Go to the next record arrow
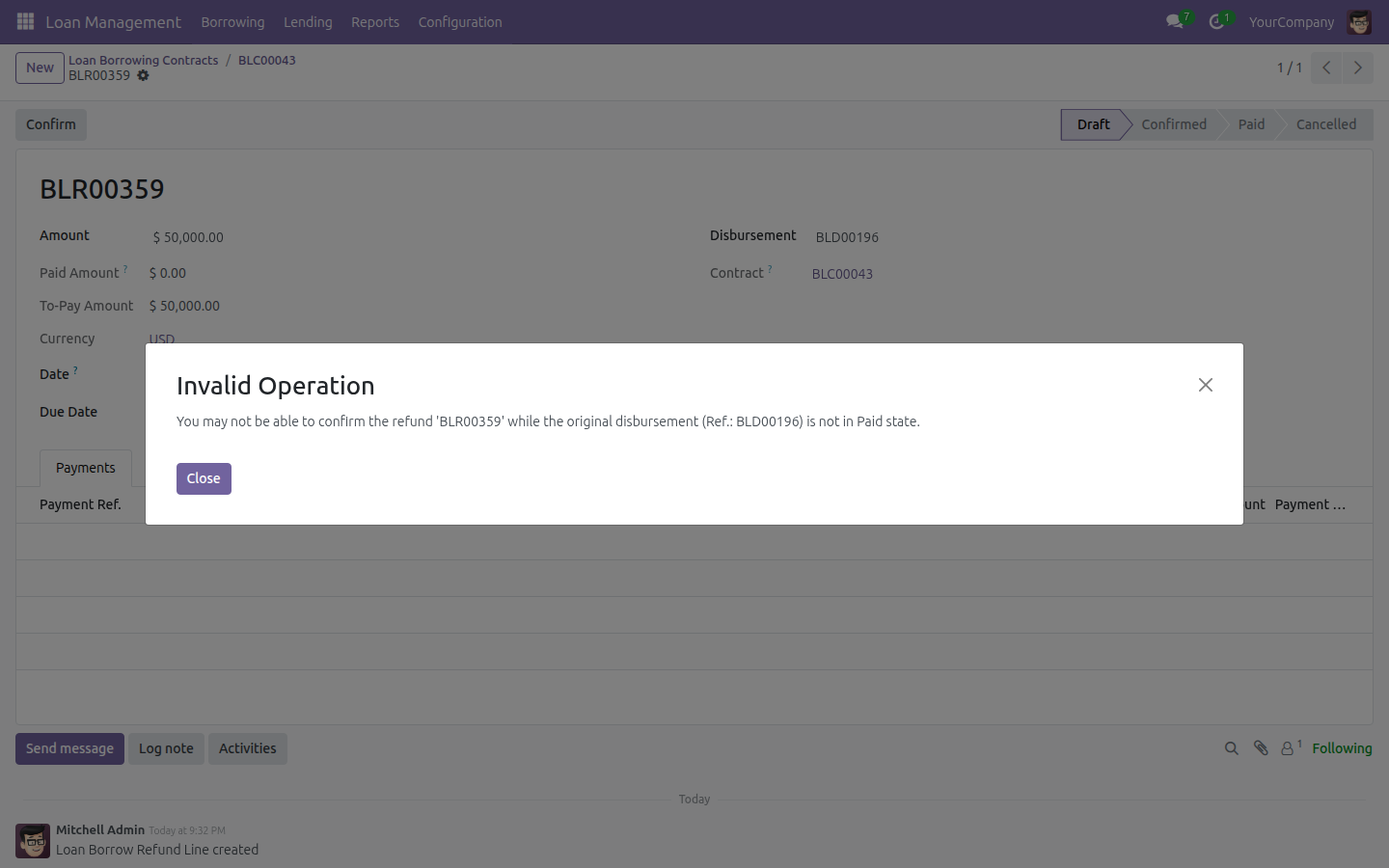This screenshot has width=1389, height=868. (x=1358, y=68)
